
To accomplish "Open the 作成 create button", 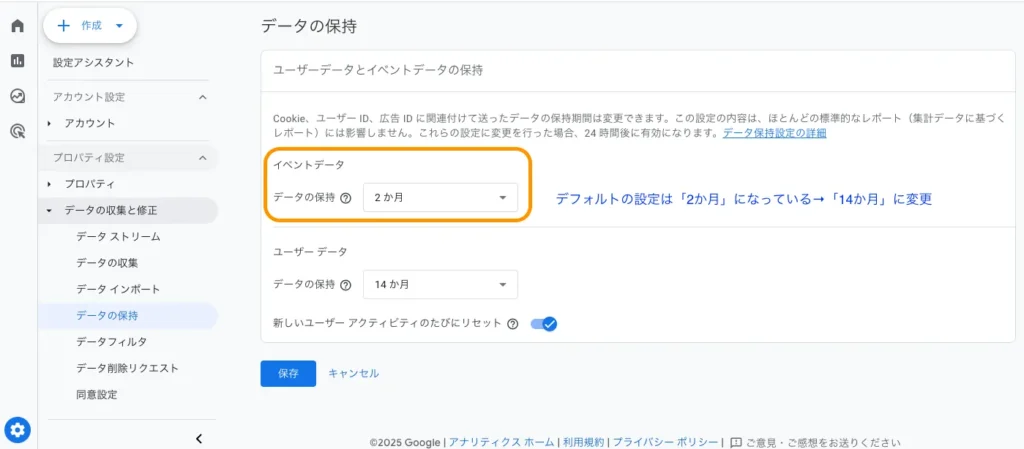I will 90,26.
